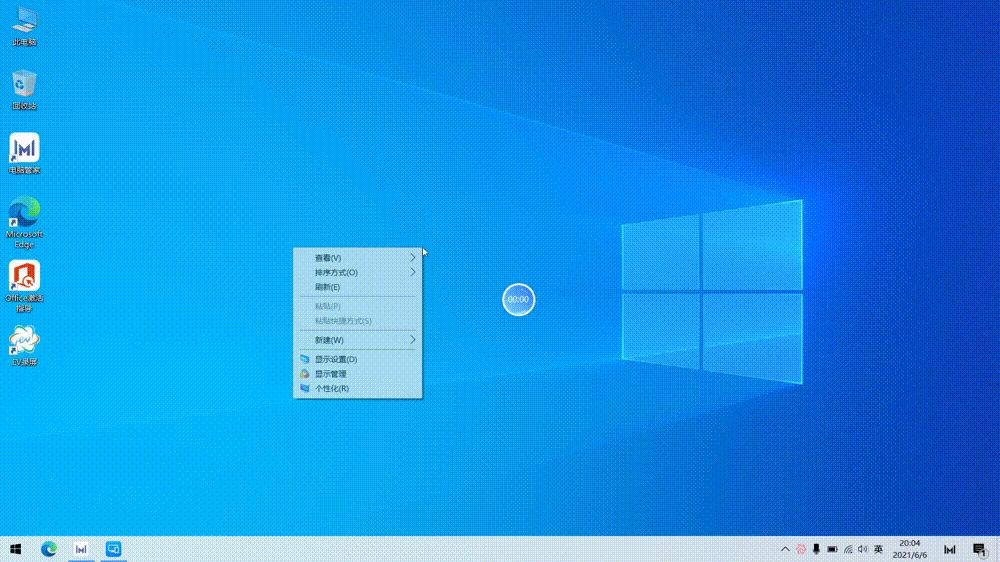Select the Office激活指导 desktop shortcut
The height and width of the screenshot is (562, 1000).
point(24,286)
